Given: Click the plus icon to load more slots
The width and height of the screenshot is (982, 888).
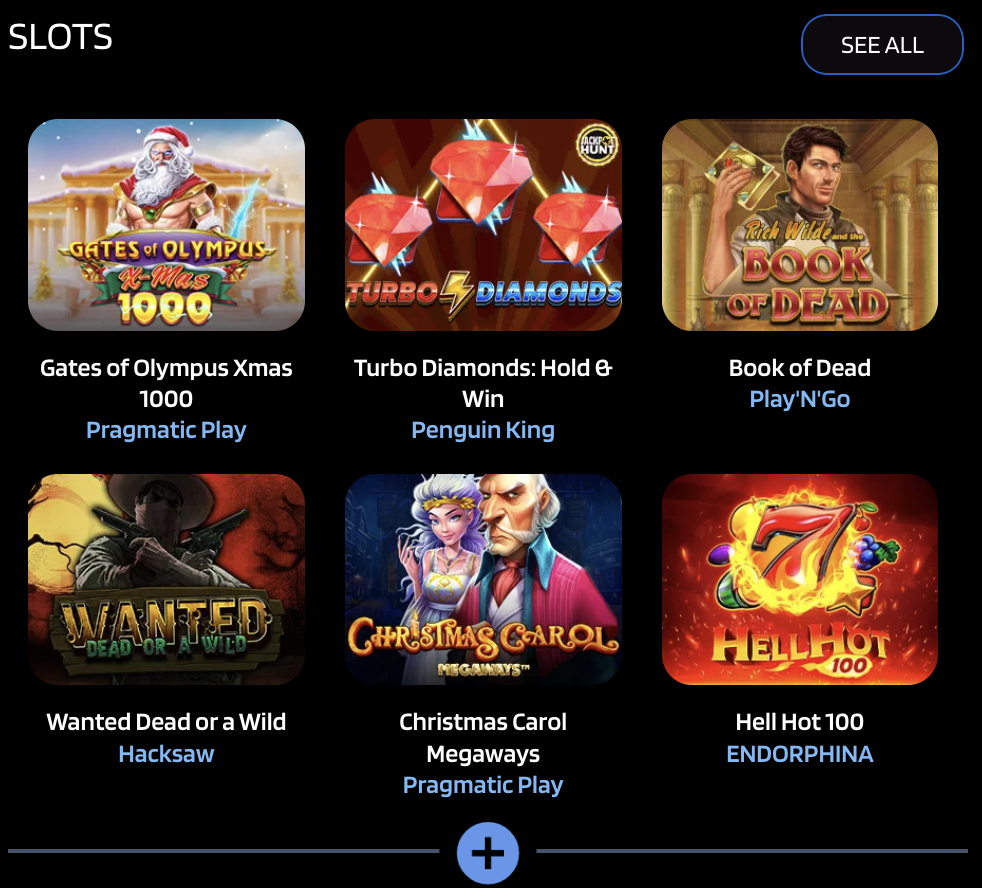Looking at the screenshot, I should (488, 852).
